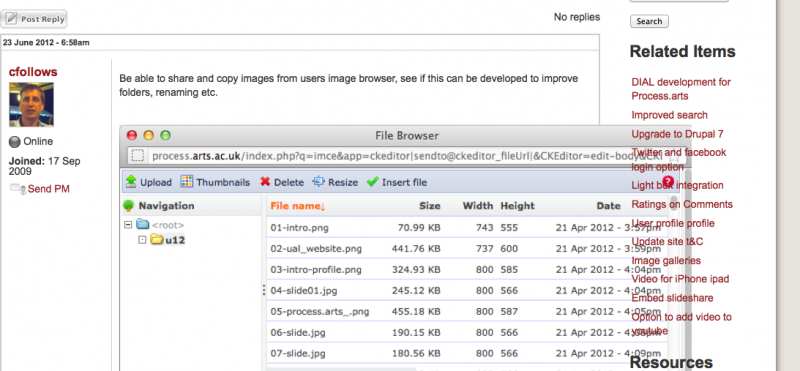800x371 pixels.
Task: Open Embed slideshare link
Action: [x=672, y=298]
